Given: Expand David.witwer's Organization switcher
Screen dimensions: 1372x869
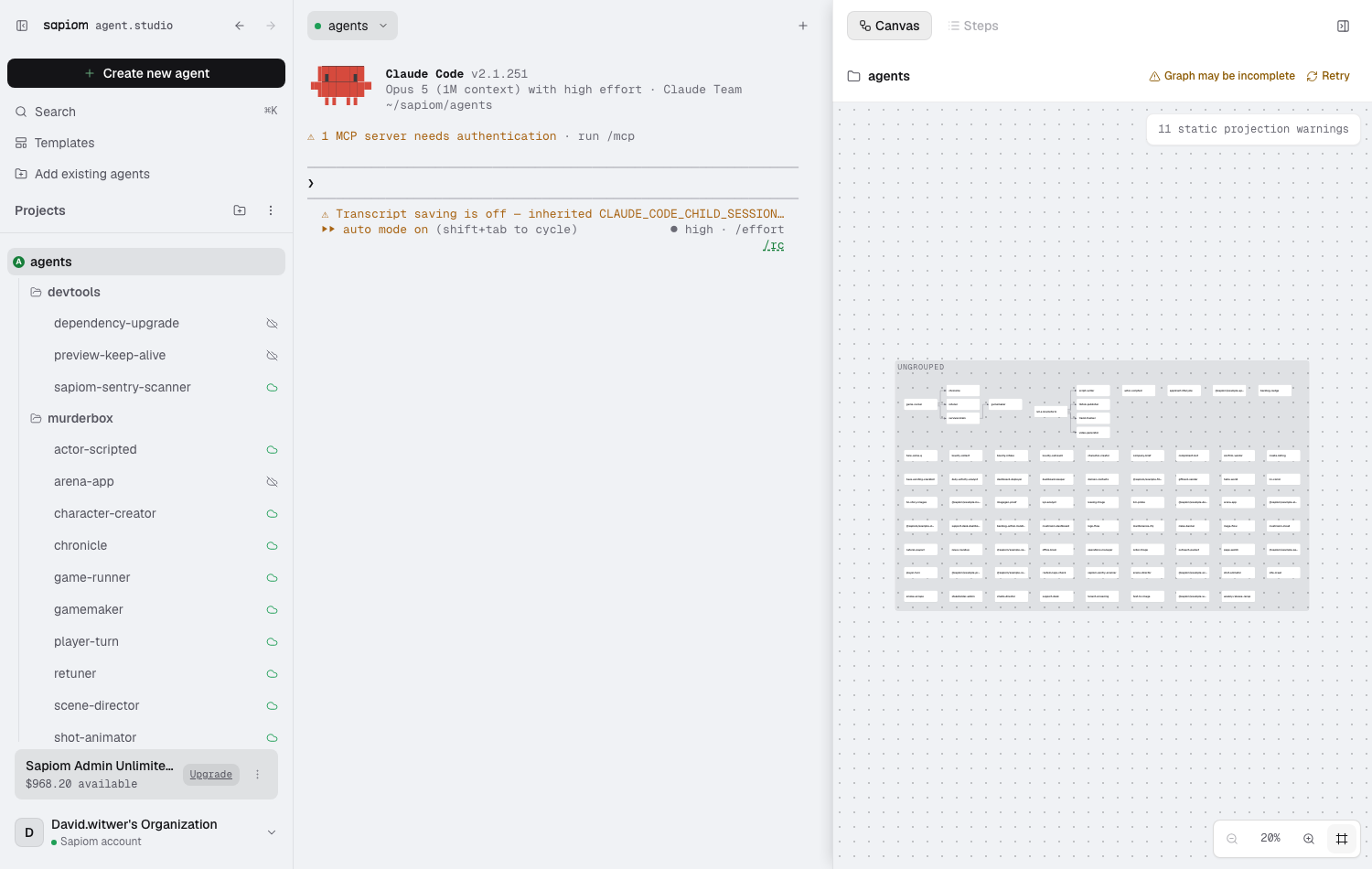Looking at the screenshot, I should (x=272, y=832).
